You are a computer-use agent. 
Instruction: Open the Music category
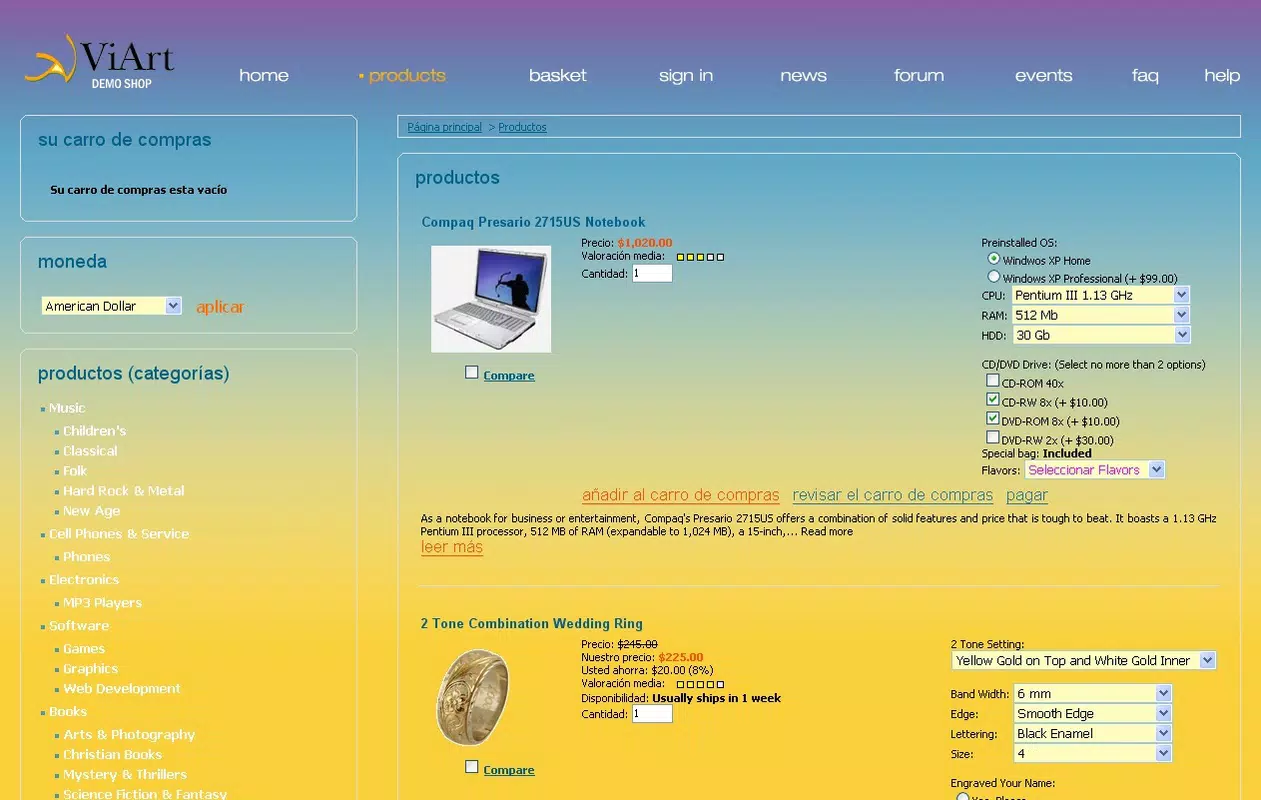(x=67, y=408)
